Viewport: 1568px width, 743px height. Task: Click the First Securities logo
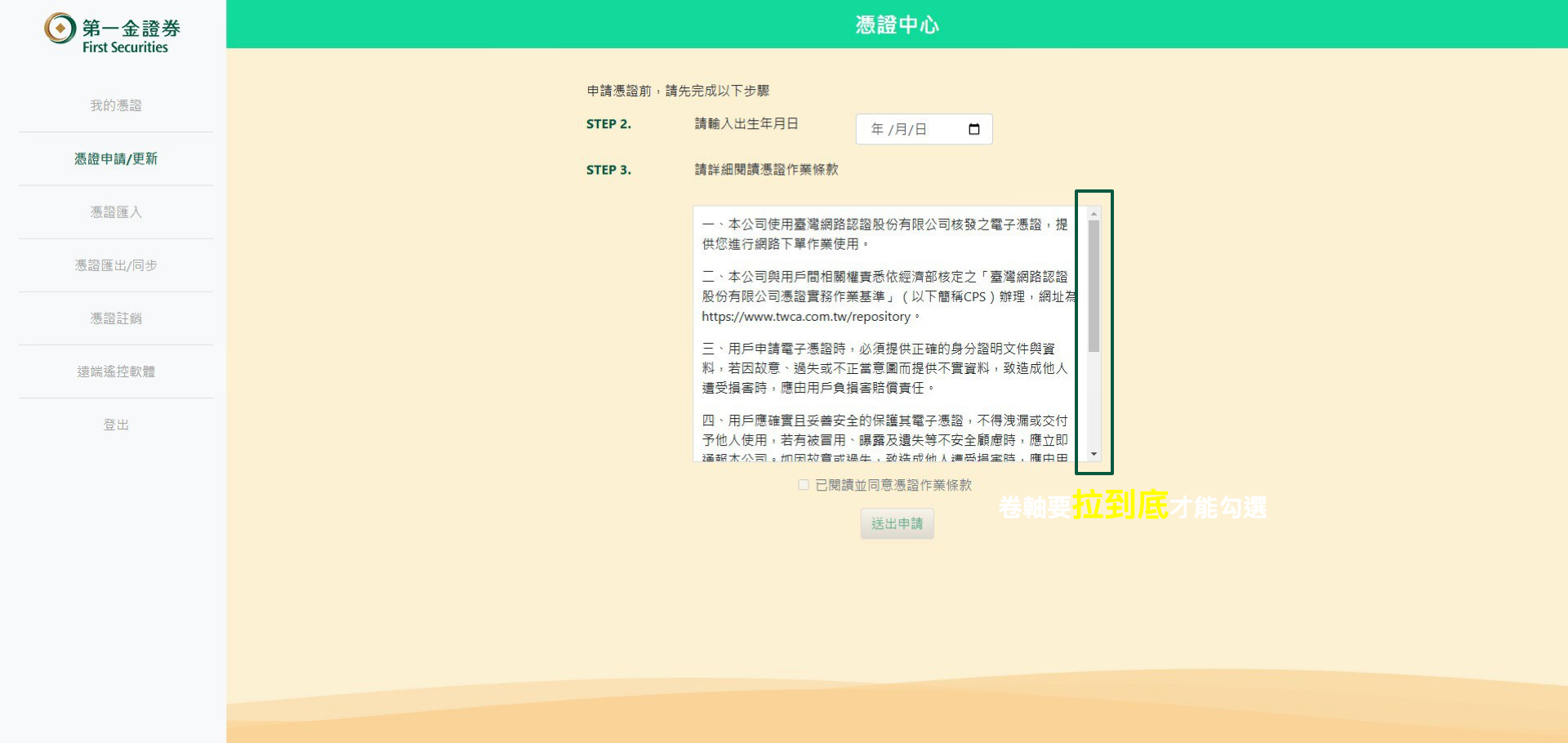112,33
